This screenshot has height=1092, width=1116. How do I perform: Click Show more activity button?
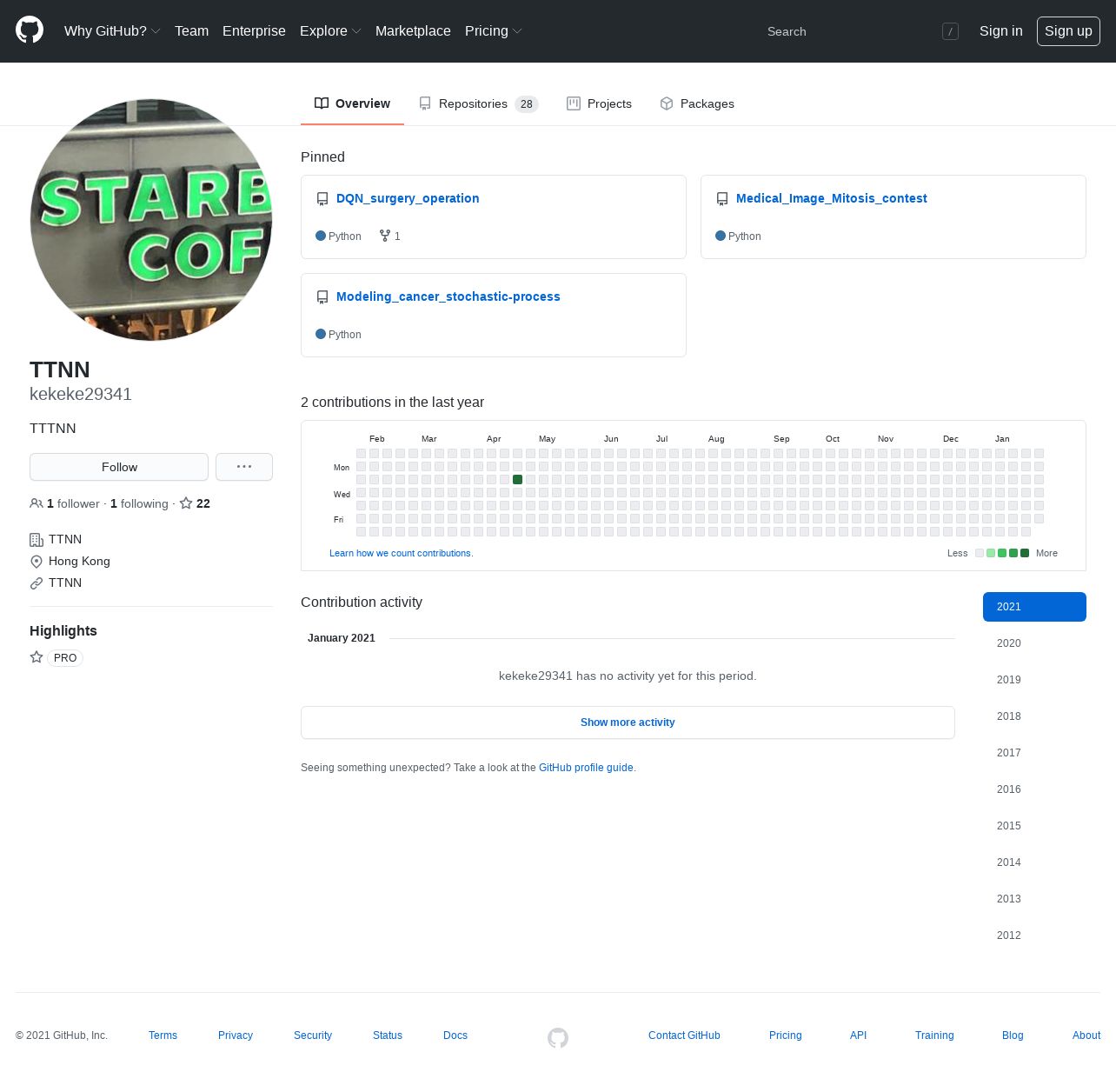coord(628,722)
